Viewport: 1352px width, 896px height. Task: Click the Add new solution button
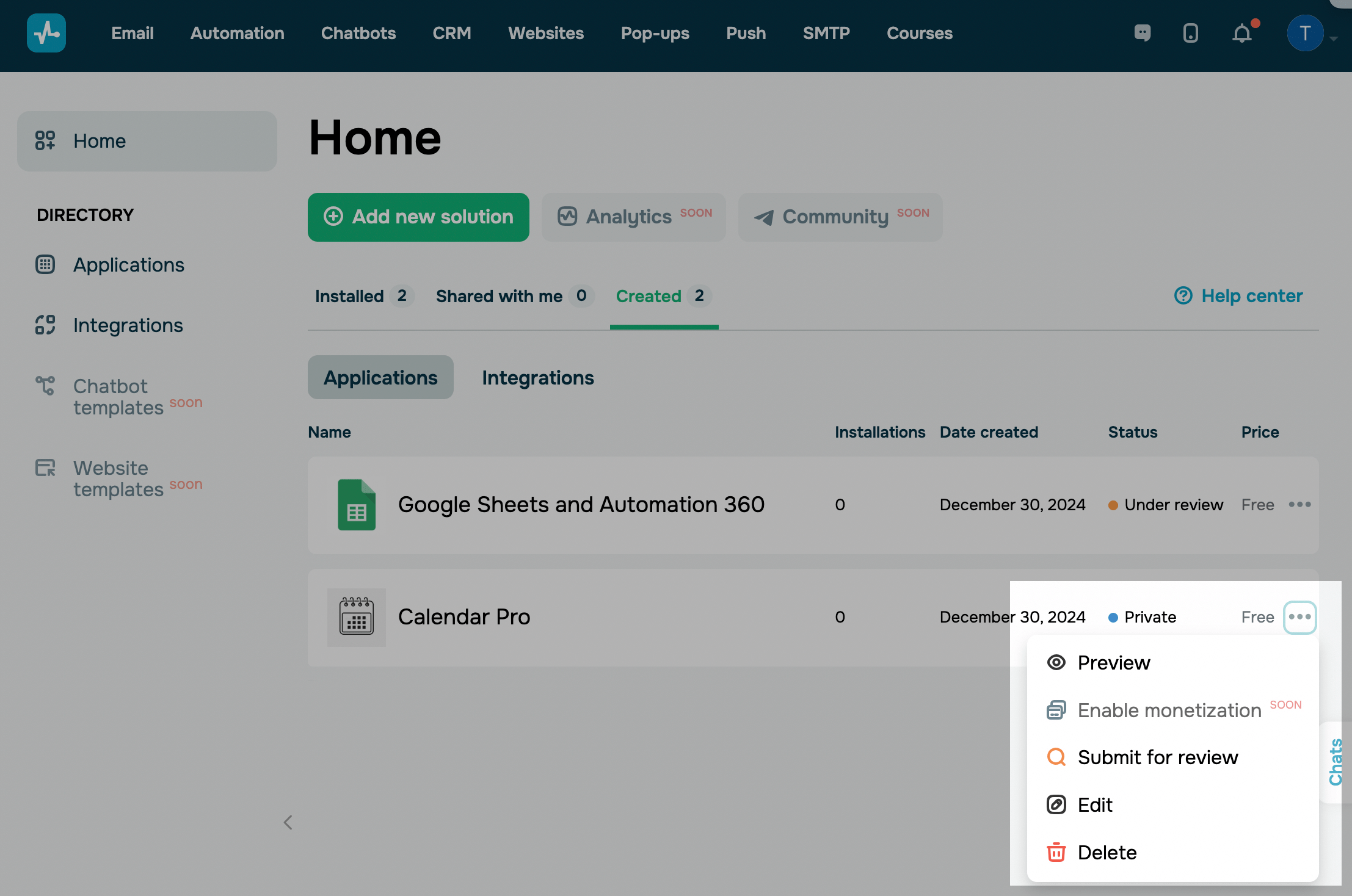(x=418, y=217)
